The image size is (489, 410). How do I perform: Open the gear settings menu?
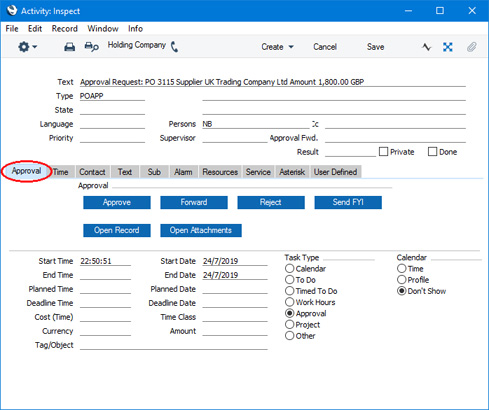tap(24, 47)
